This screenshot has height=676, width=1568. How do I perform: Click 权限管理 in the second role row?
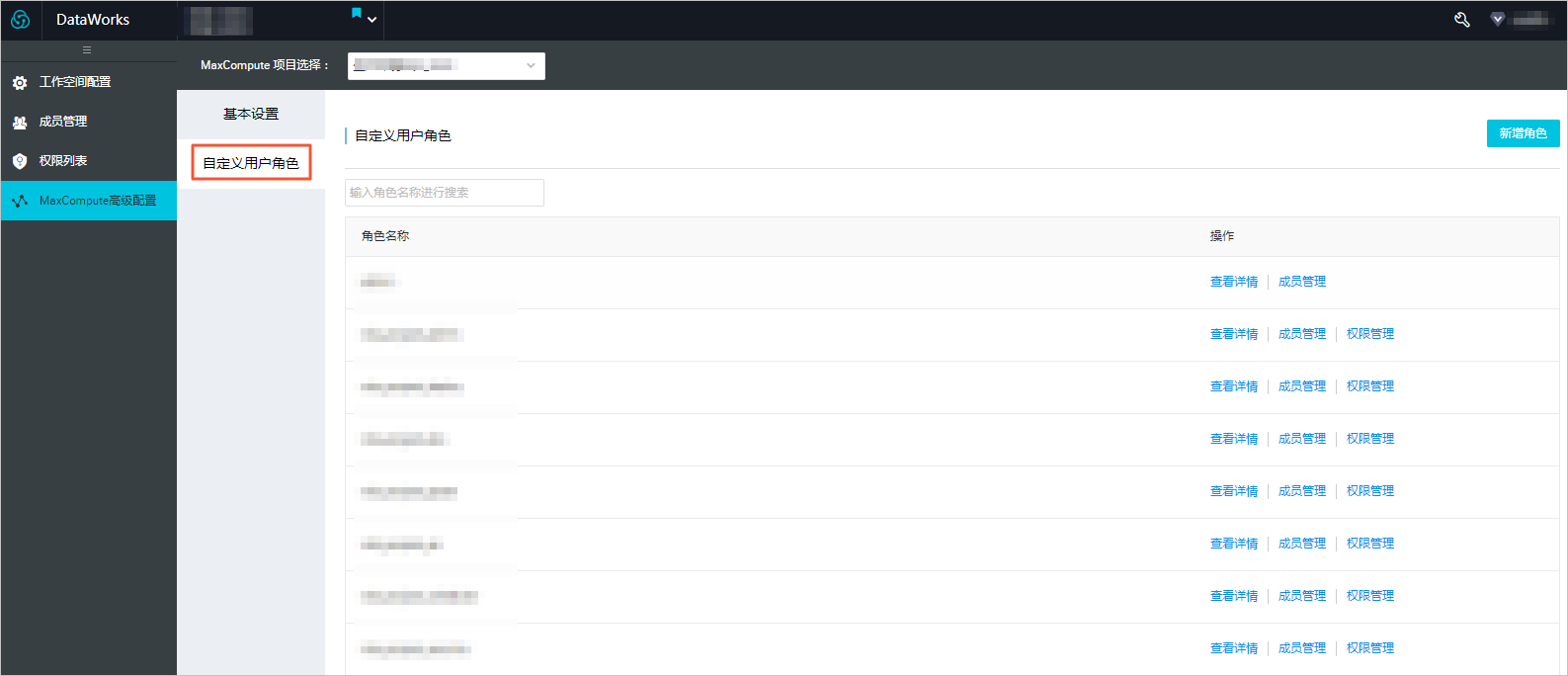1370,334
